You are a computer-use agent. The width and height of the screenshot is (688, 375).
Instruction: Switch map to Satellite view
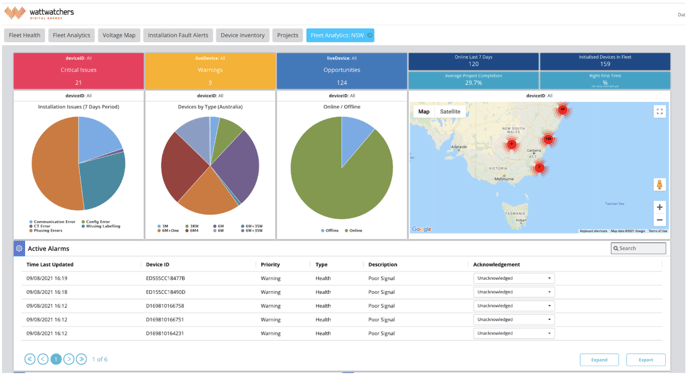coord(450,111)
